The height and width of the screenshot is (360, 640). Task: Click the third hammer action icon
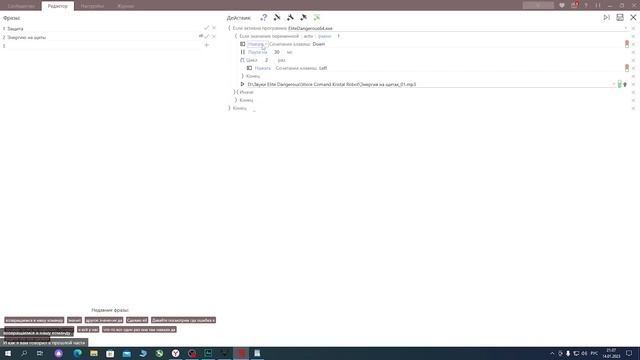[303, 17]
